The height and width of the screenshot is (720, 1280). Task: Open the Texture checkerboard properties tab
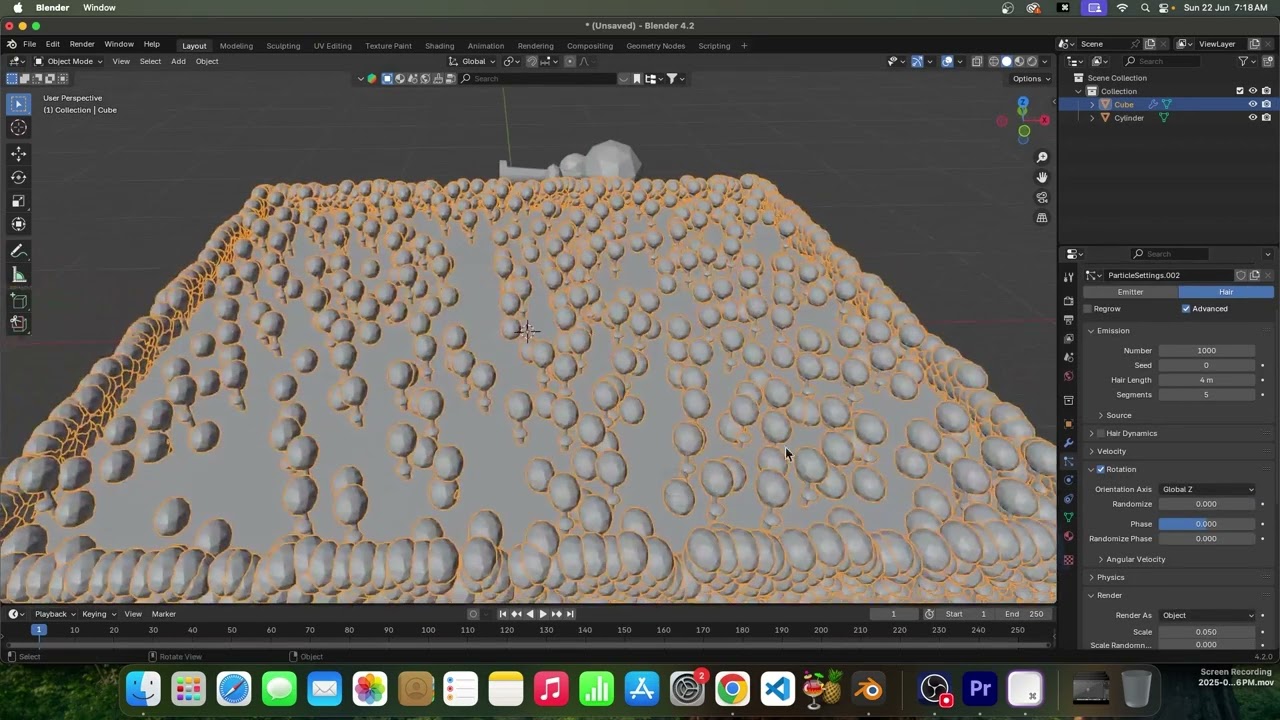[x=1068, y=560]
